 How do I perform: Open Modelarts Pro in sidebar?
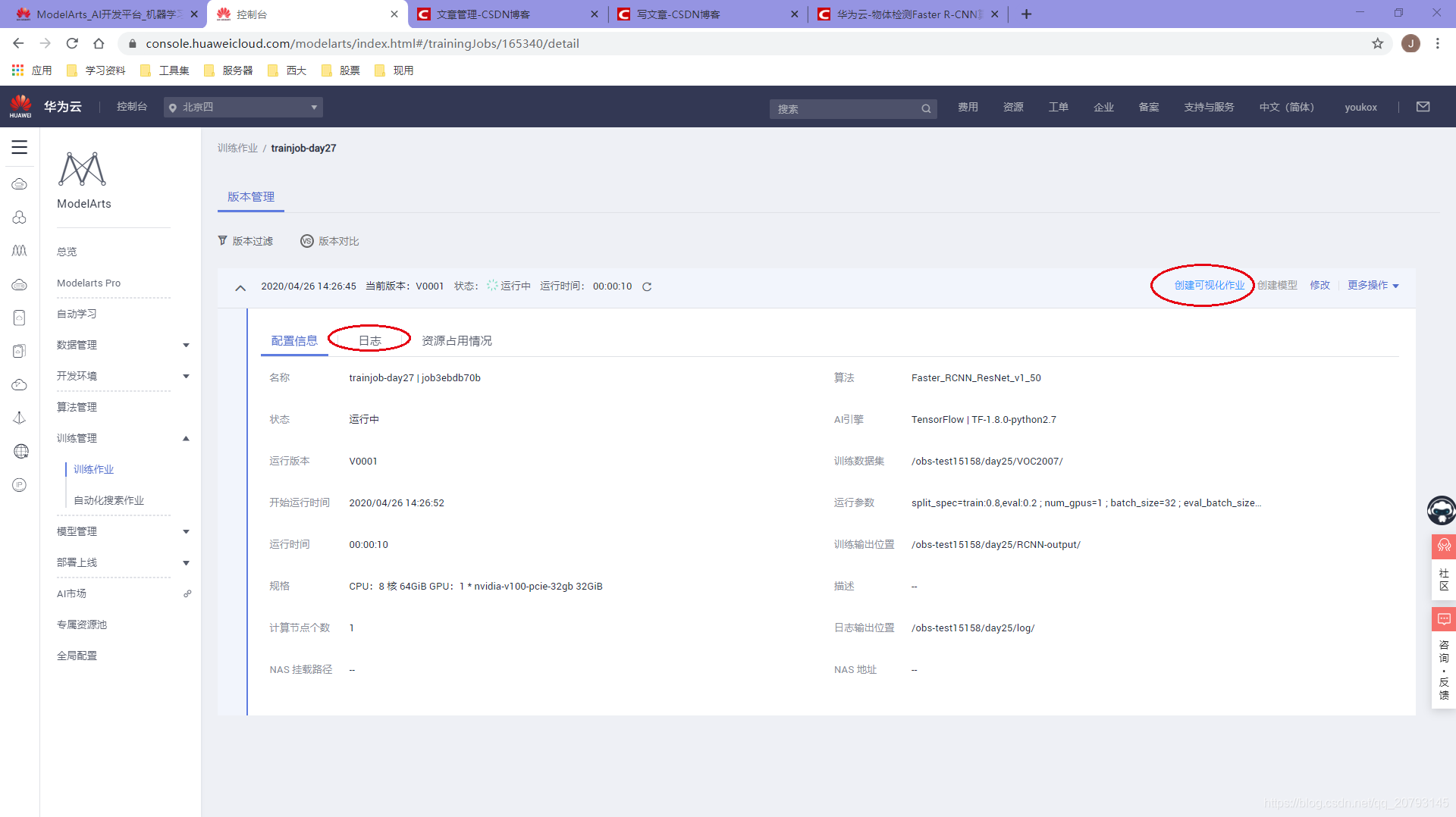point(89,283)
